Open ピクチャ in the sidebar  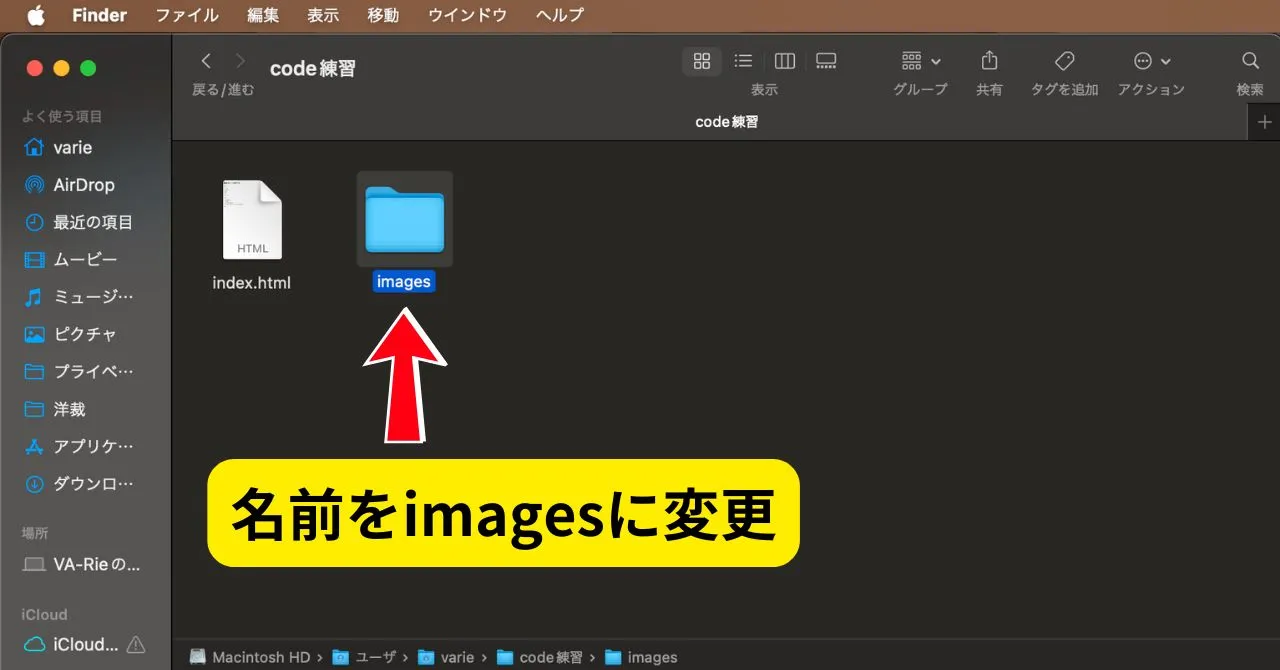point(84,335)
